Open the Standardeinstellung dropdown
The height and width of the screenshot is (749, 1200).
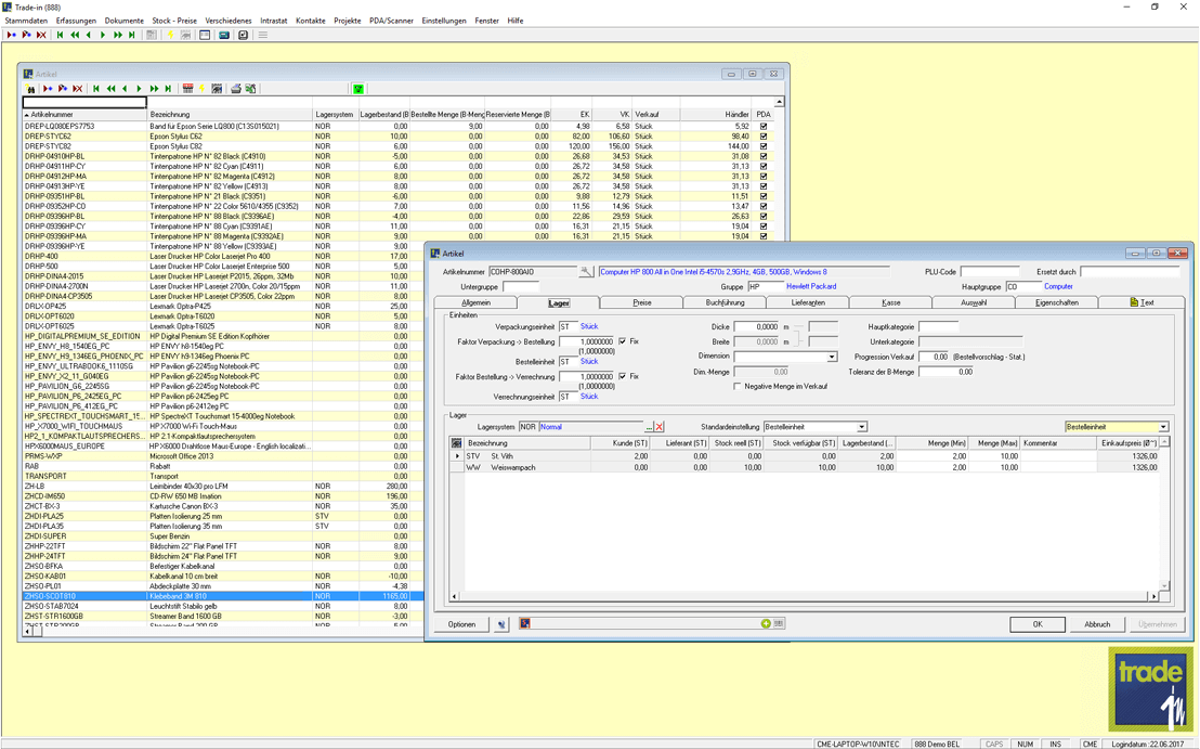862,427
